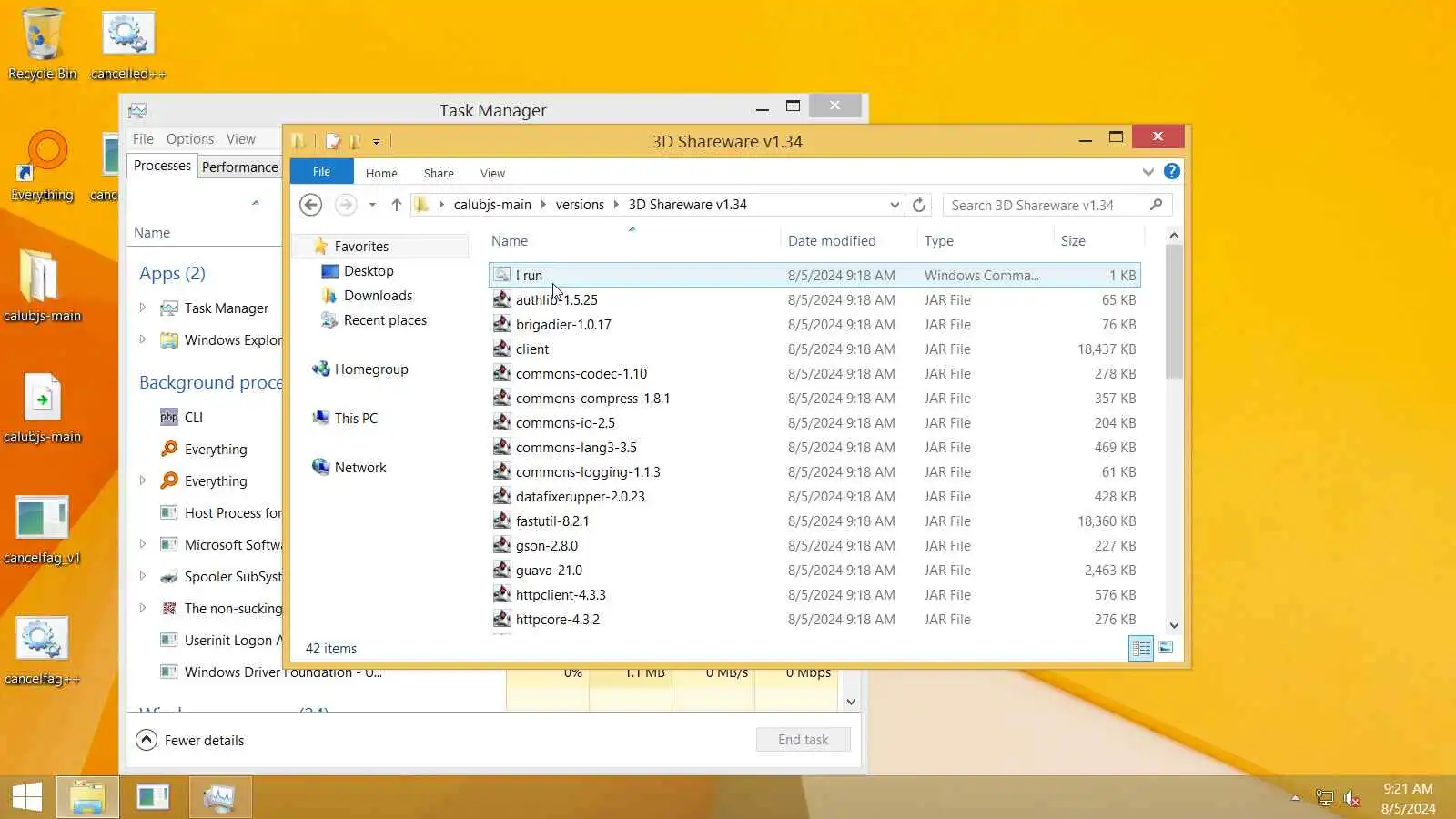Click the End task button
The width and height of the screenshot is (1456, 819).
tap(803, 740)
